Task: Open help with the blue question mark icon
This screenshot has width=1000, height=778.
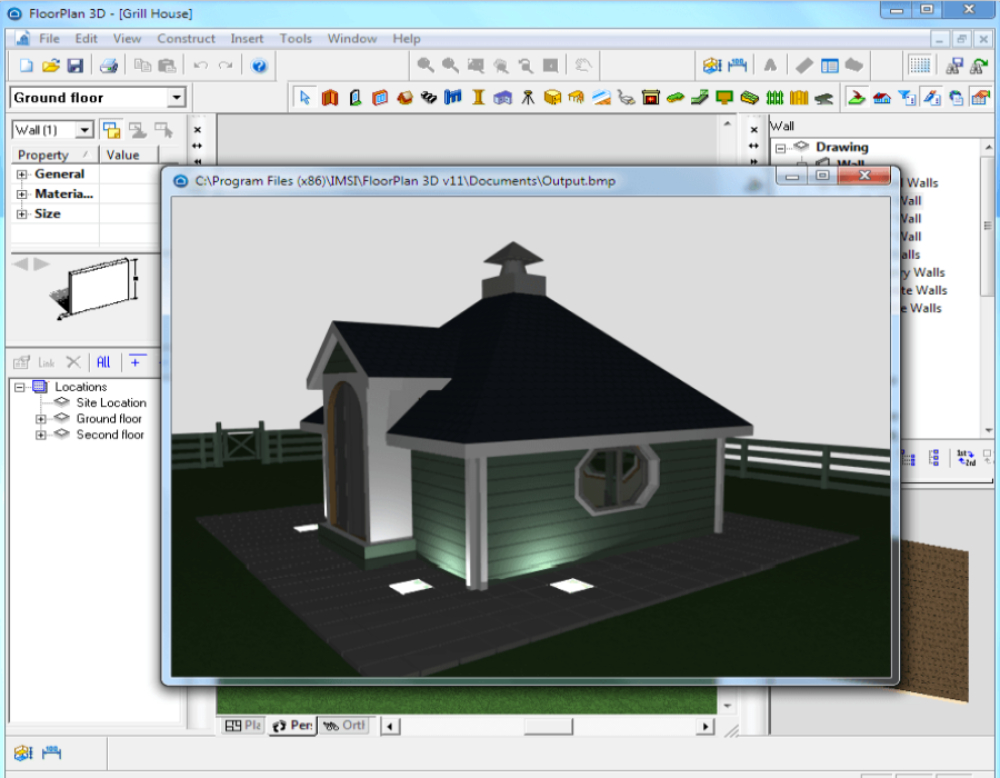Action: [x=259, y=65]
